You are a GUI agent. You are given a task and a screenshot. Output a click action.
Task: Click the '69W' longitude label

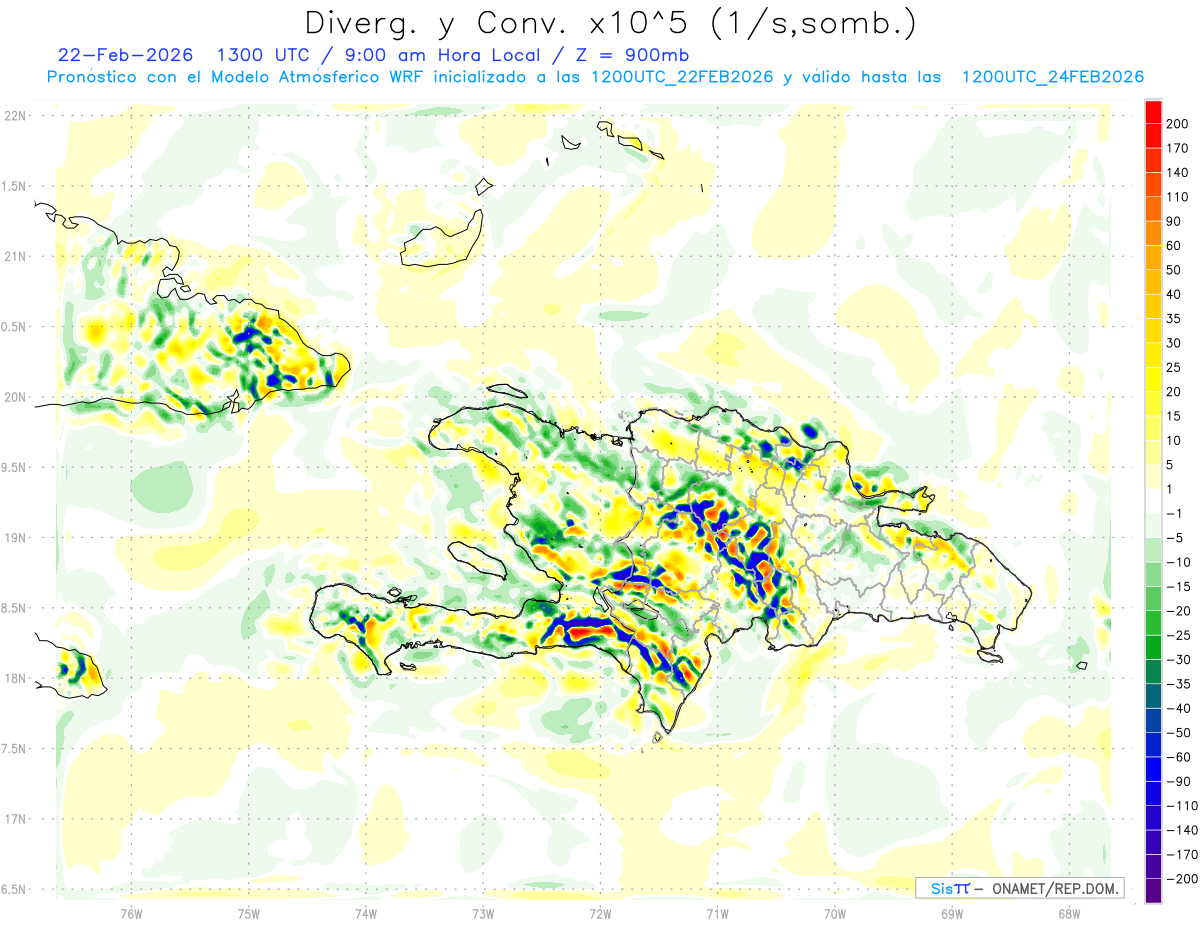[952, 912]
